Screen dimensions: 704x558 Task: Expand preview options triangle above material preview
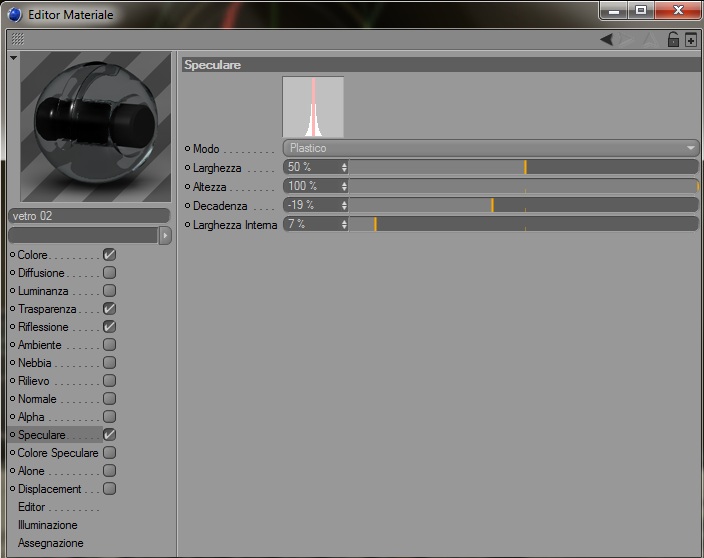(x=13, y=57)
